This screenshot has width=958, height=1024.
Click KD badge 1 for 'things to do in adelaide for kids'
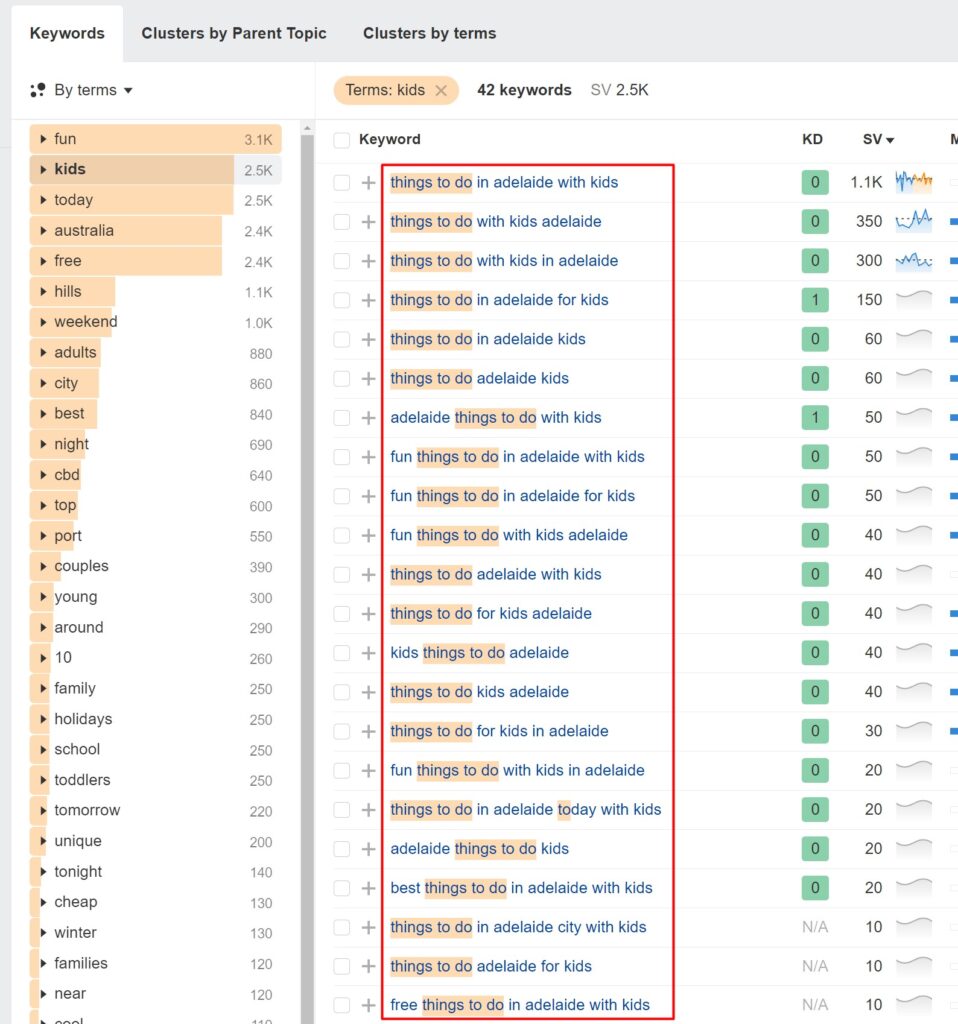[815, 300]
